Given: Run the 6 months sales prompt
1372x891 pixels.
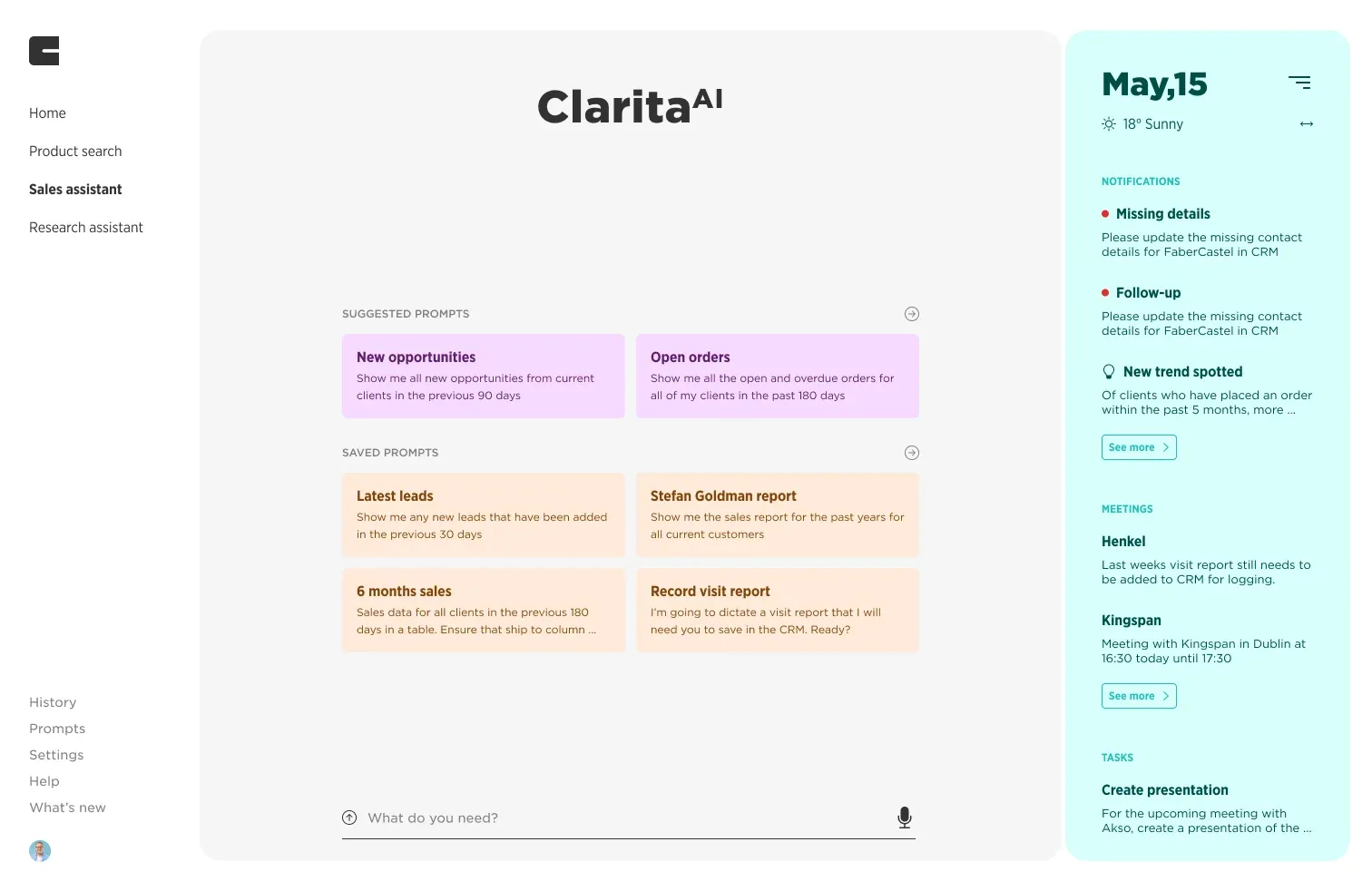Looking at the screenshot, I should pyautogui.click(x=484, y=610).
